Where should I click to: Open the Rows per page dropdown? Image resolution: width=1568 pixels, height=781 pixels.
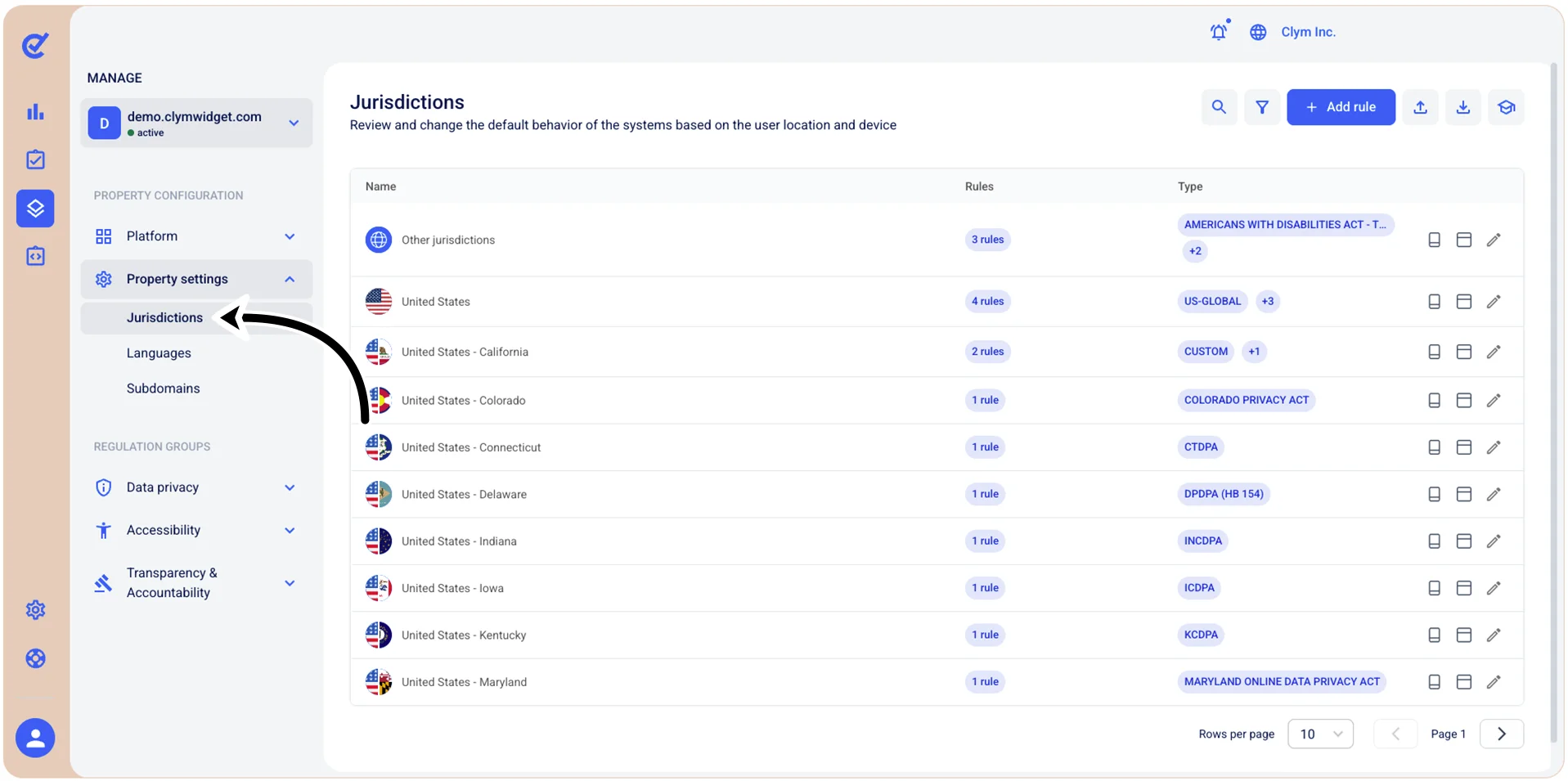1320,734
